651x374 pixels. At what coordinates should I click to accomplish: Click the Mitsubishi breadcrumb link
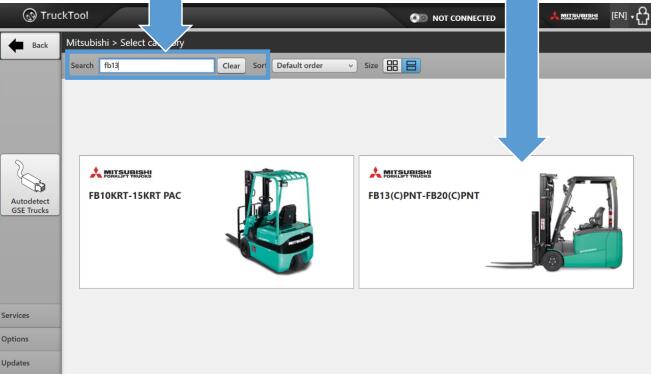pyautogui.click(x=87, y=42)
